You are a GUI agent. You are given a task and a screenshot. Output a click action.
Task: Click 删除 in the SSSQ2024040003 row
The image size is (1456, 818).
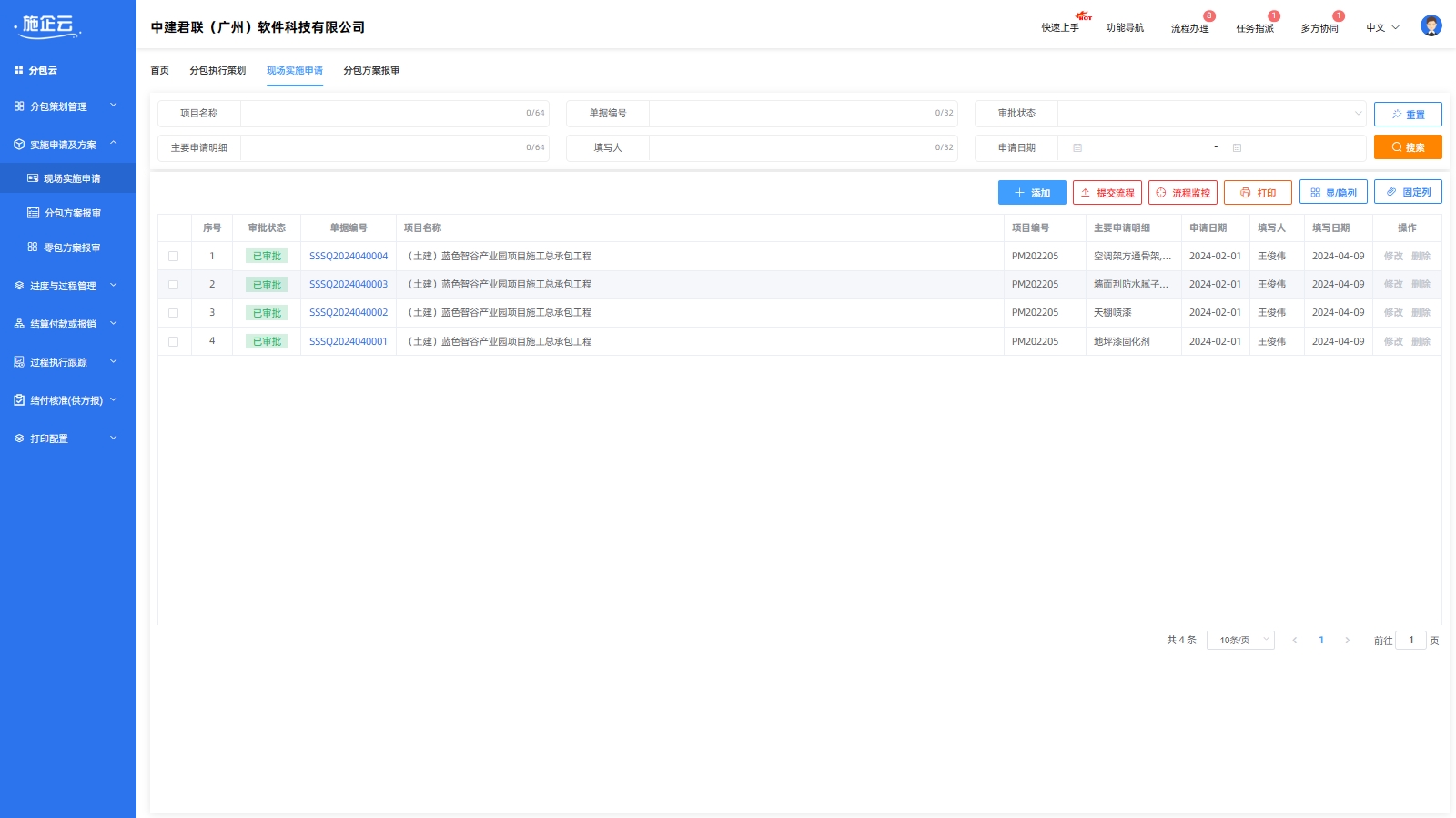[1421, 285]
